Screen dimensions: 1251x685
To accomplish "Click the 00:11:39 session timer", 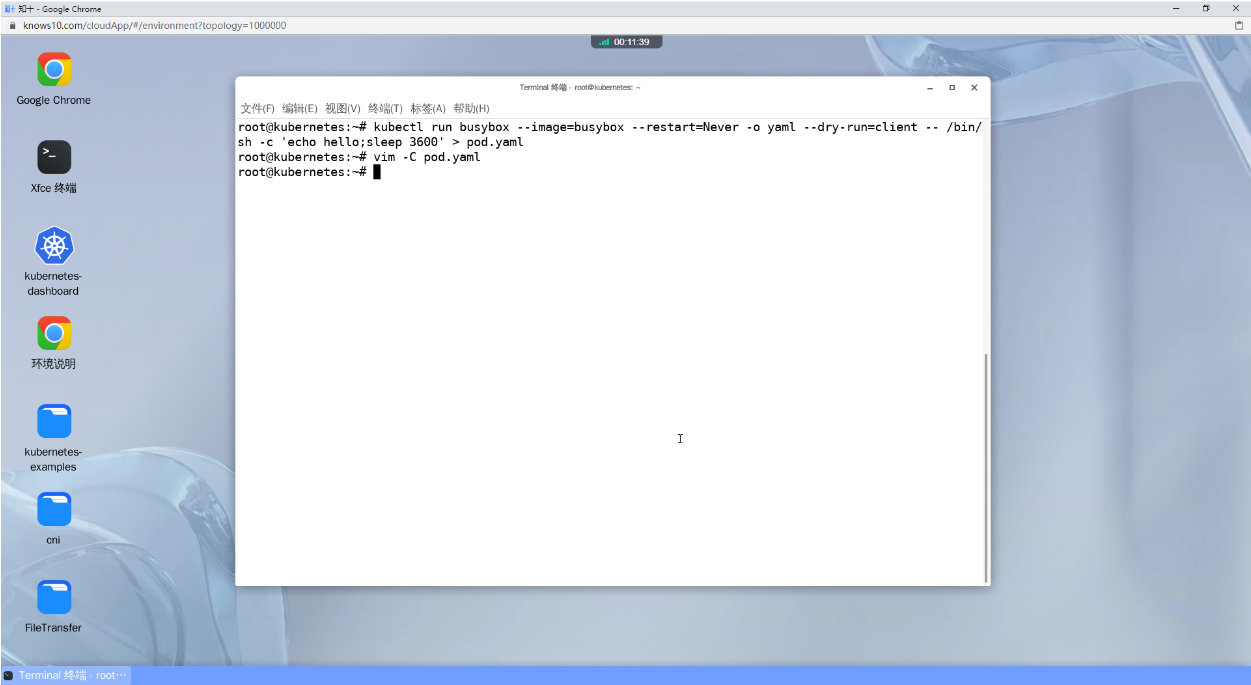I will click(632, 42).
